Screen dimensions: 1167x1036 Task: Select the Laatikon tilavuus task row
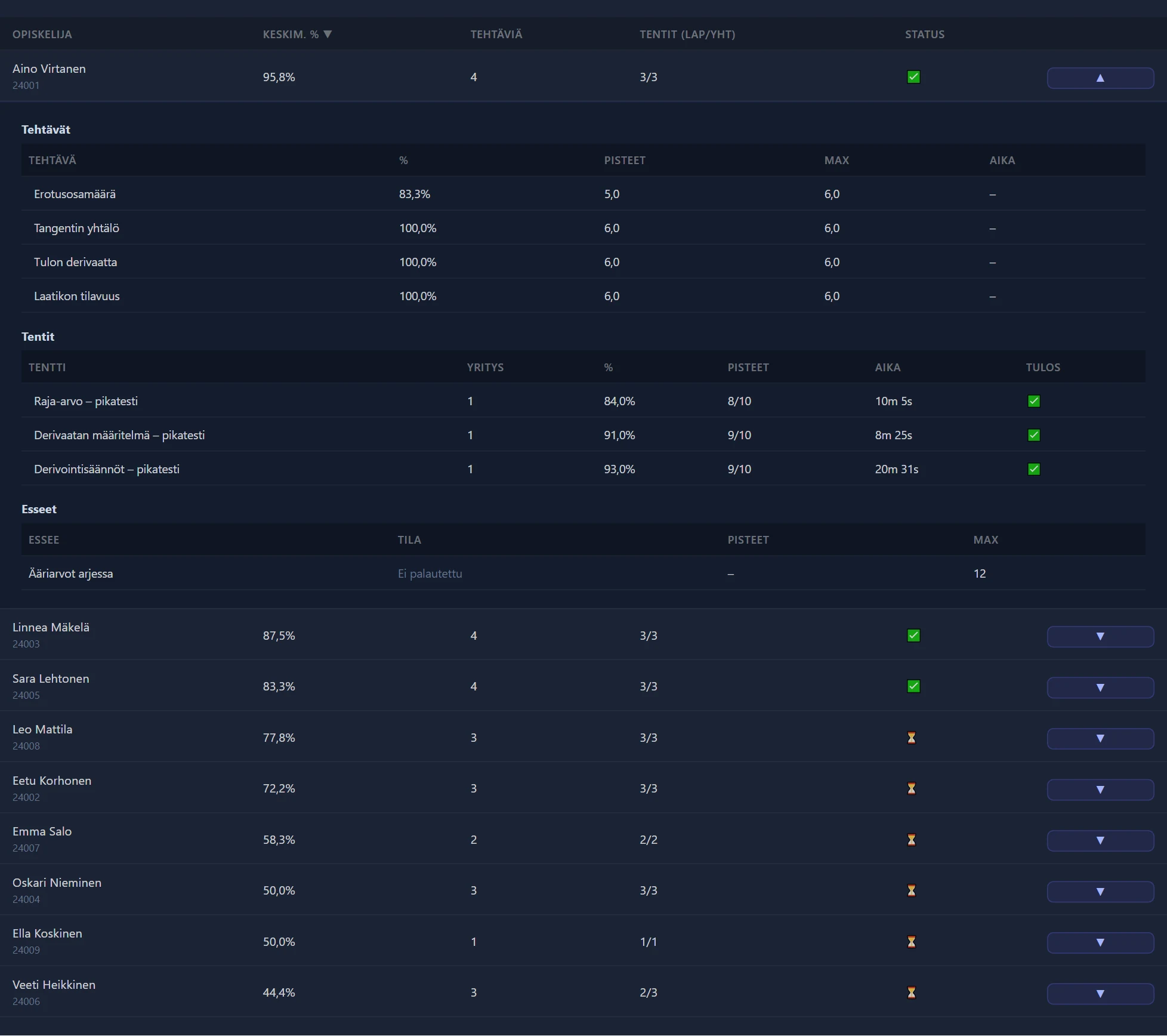pyautogui.click(x=583, y=296)
